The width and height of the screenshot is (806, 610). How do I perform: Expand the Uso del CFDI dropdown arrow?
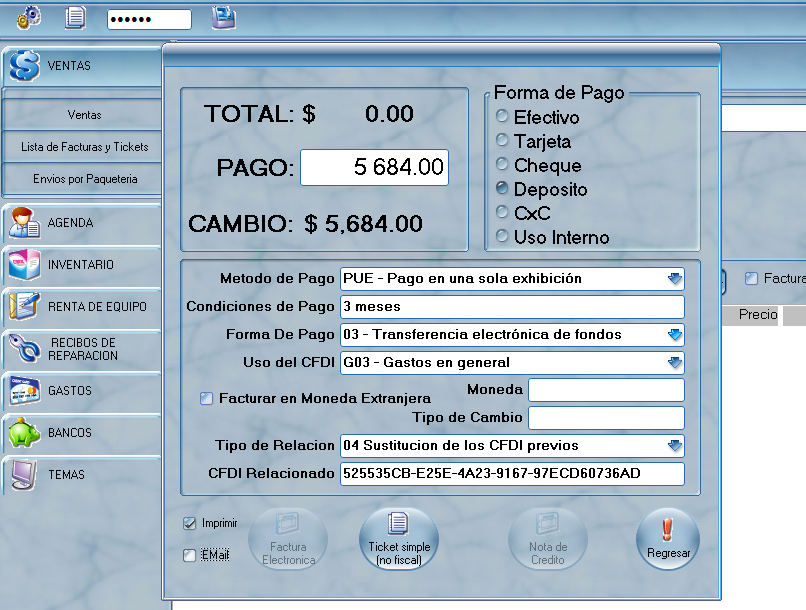point(674,363)
